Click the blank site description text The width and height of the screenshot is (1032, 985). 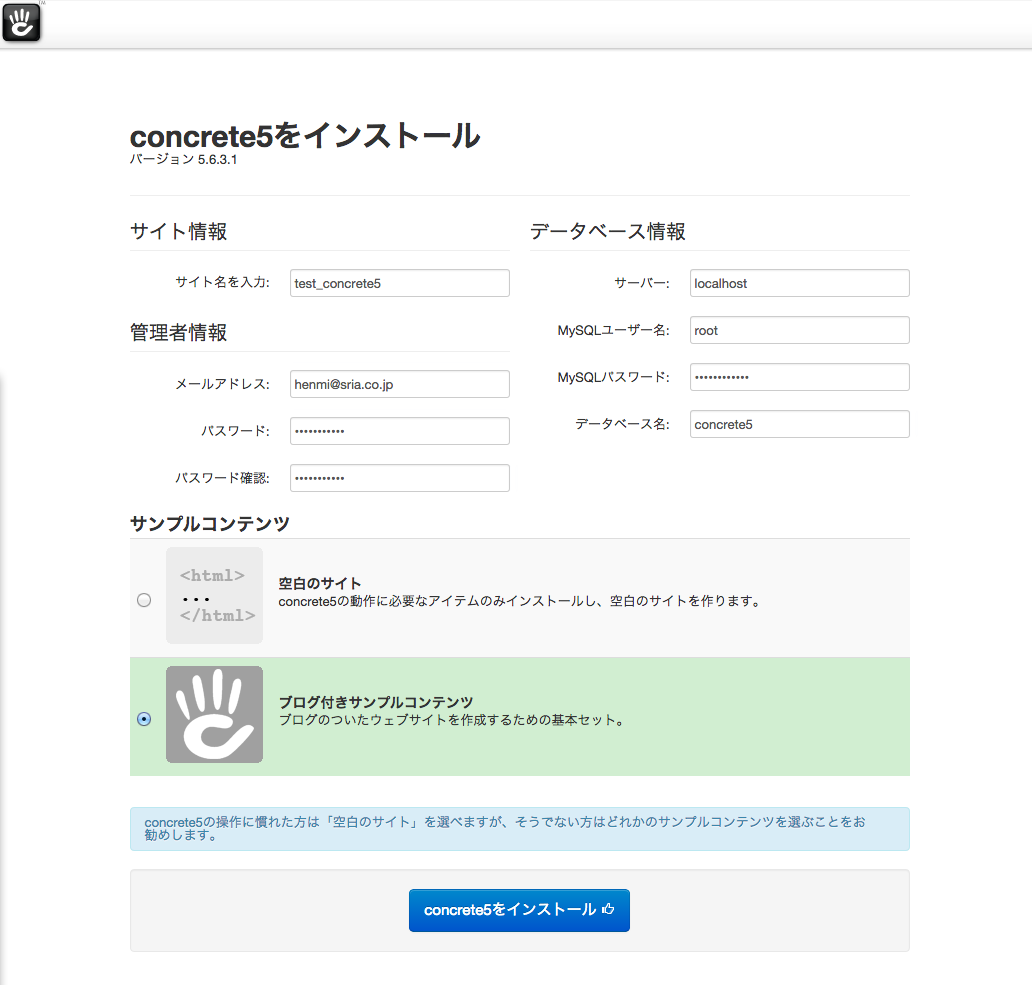click(x=519, y=601)
